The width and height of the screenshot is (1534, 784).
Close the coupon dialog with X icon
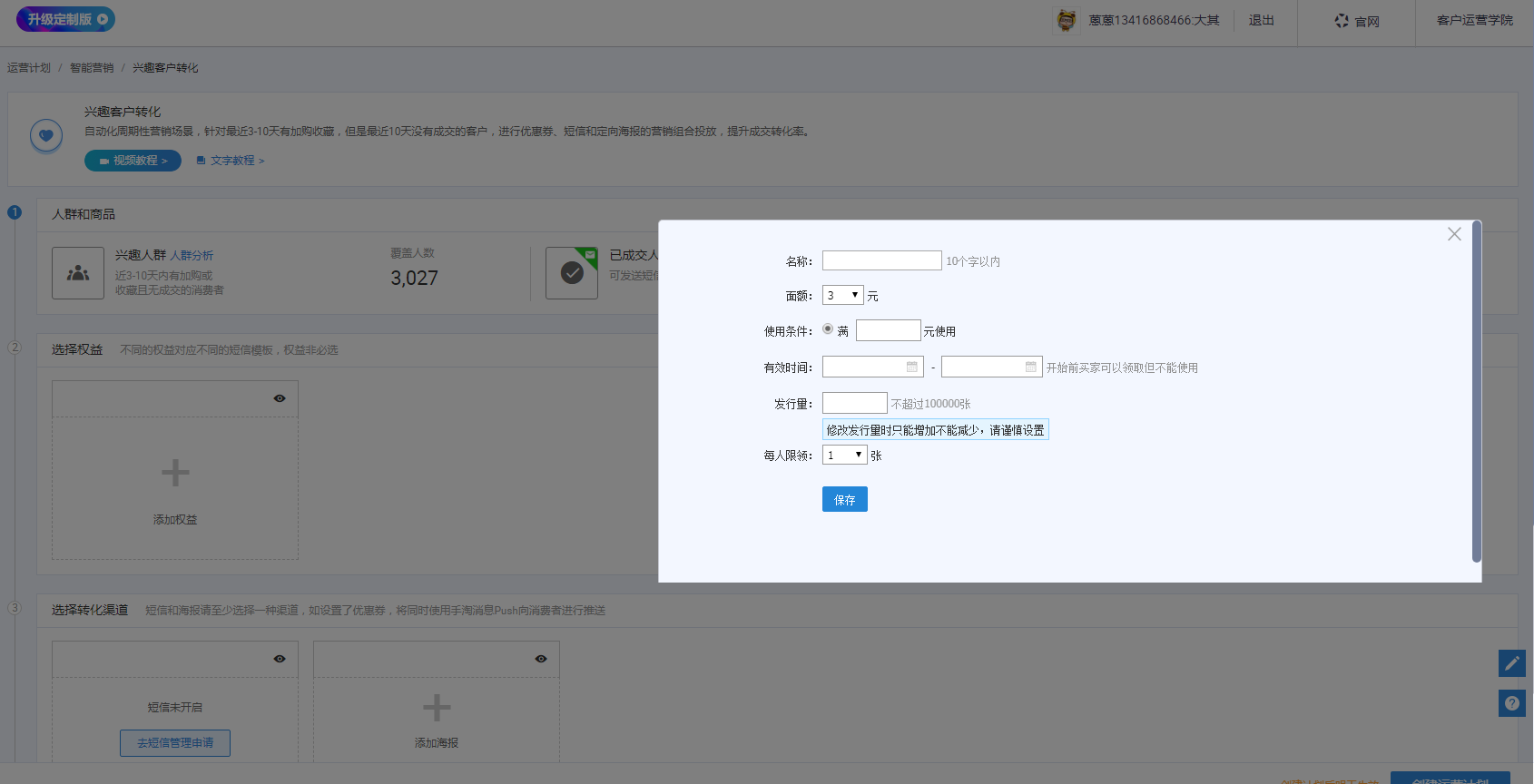1454,234
